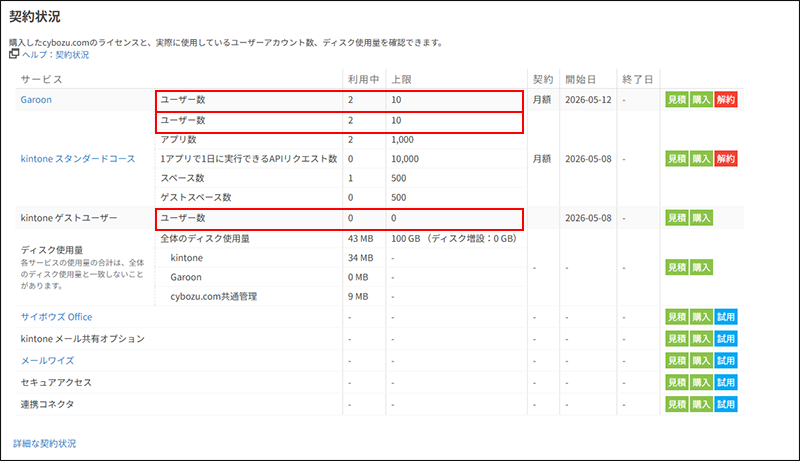Select the アプリ数 row label
The image size is (800, 461).
pos(178,139)
